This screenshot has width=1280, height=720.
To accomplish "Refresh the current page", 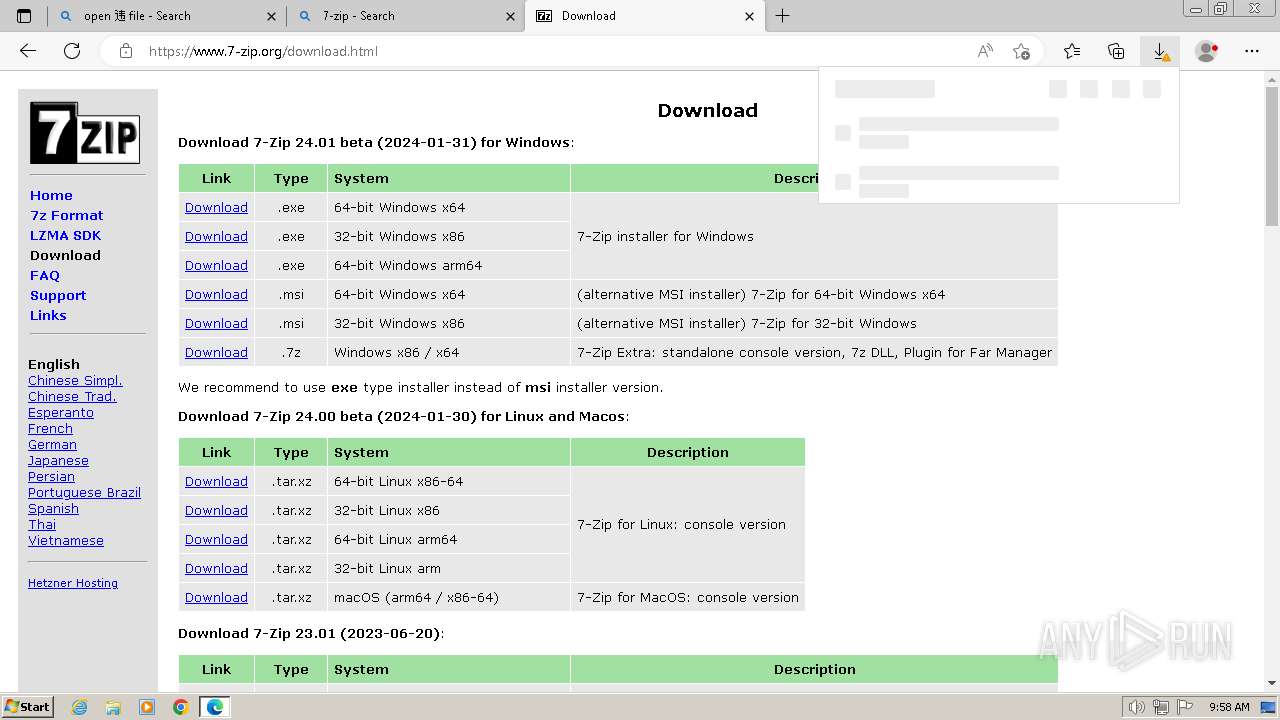I will [x=72, y=51].
